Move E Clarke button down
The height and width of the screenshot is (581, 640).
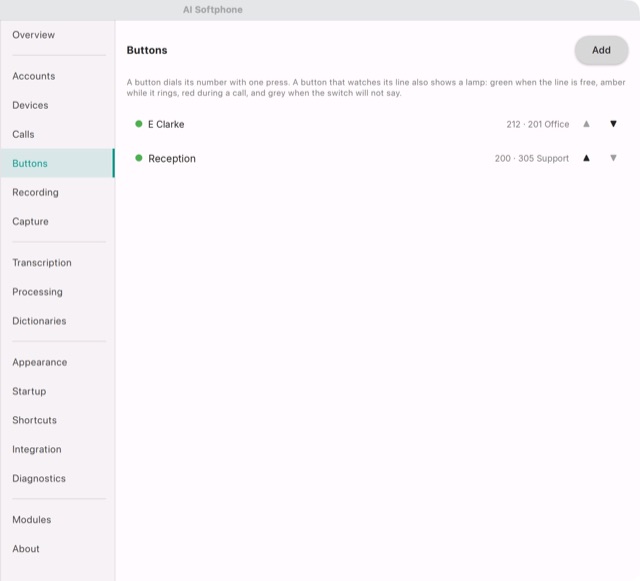pos(613,124)
